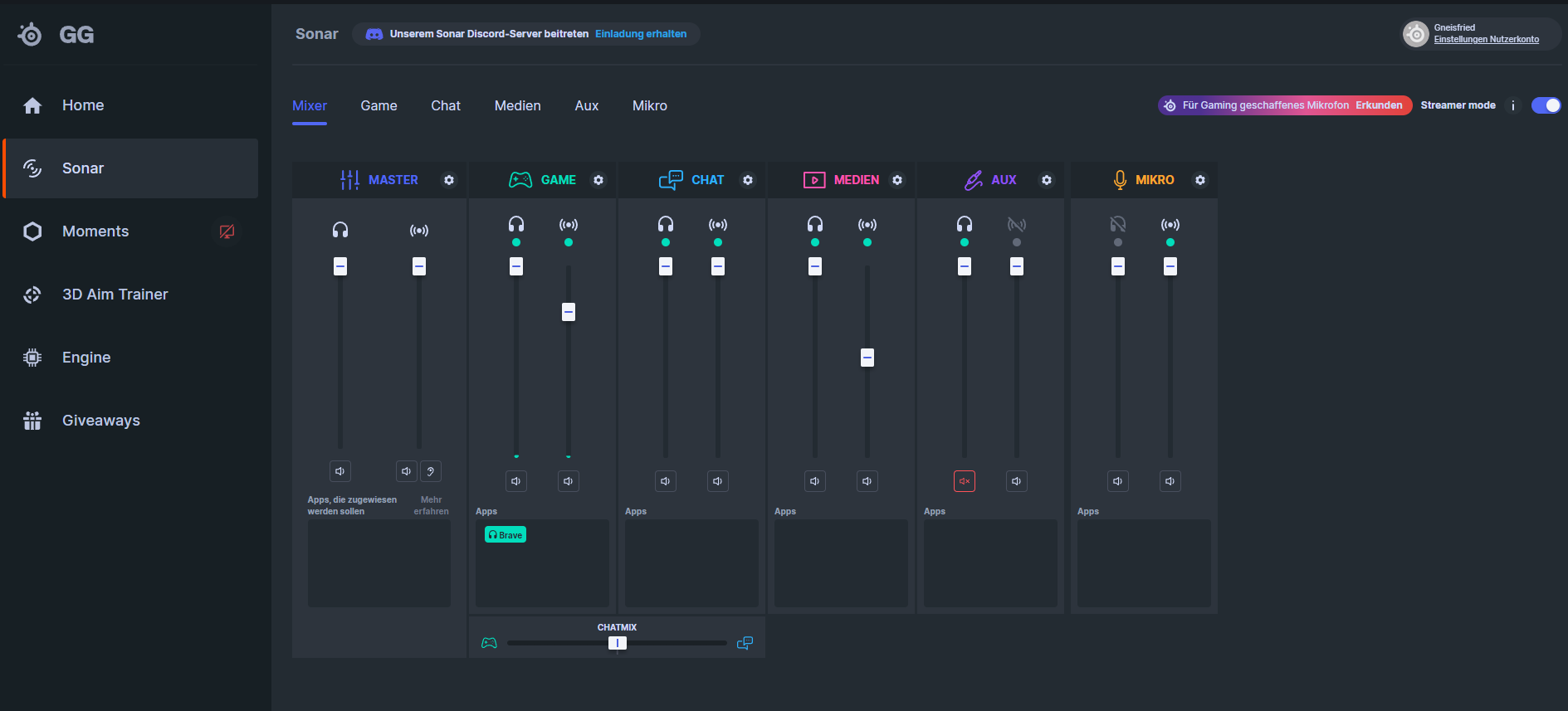Viewport: 1568px width, 711px height.
Task: Unmute the AUX headphone channel
Action: click(x=965, y=481)
